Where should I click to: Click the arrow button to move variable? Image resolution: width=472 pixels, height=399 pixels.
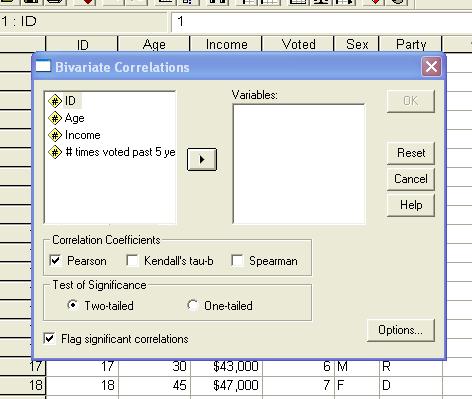202,160
